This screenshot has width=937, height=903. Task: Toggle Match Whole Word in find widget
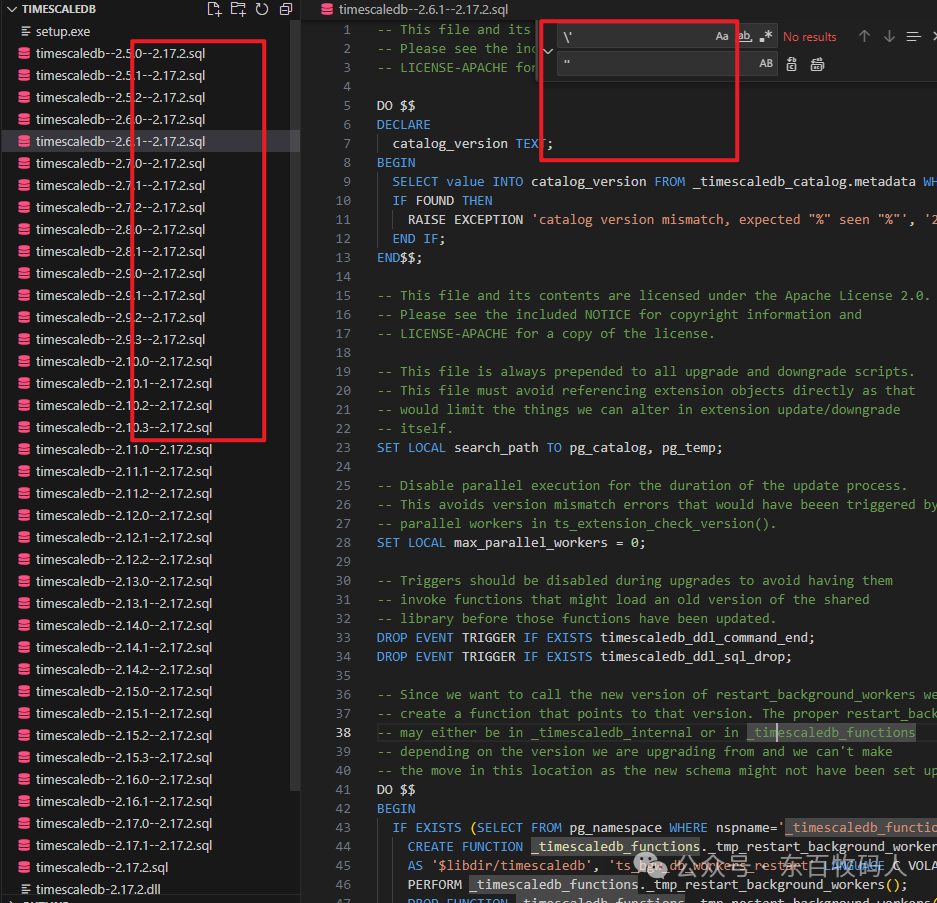tap(745, 36)
